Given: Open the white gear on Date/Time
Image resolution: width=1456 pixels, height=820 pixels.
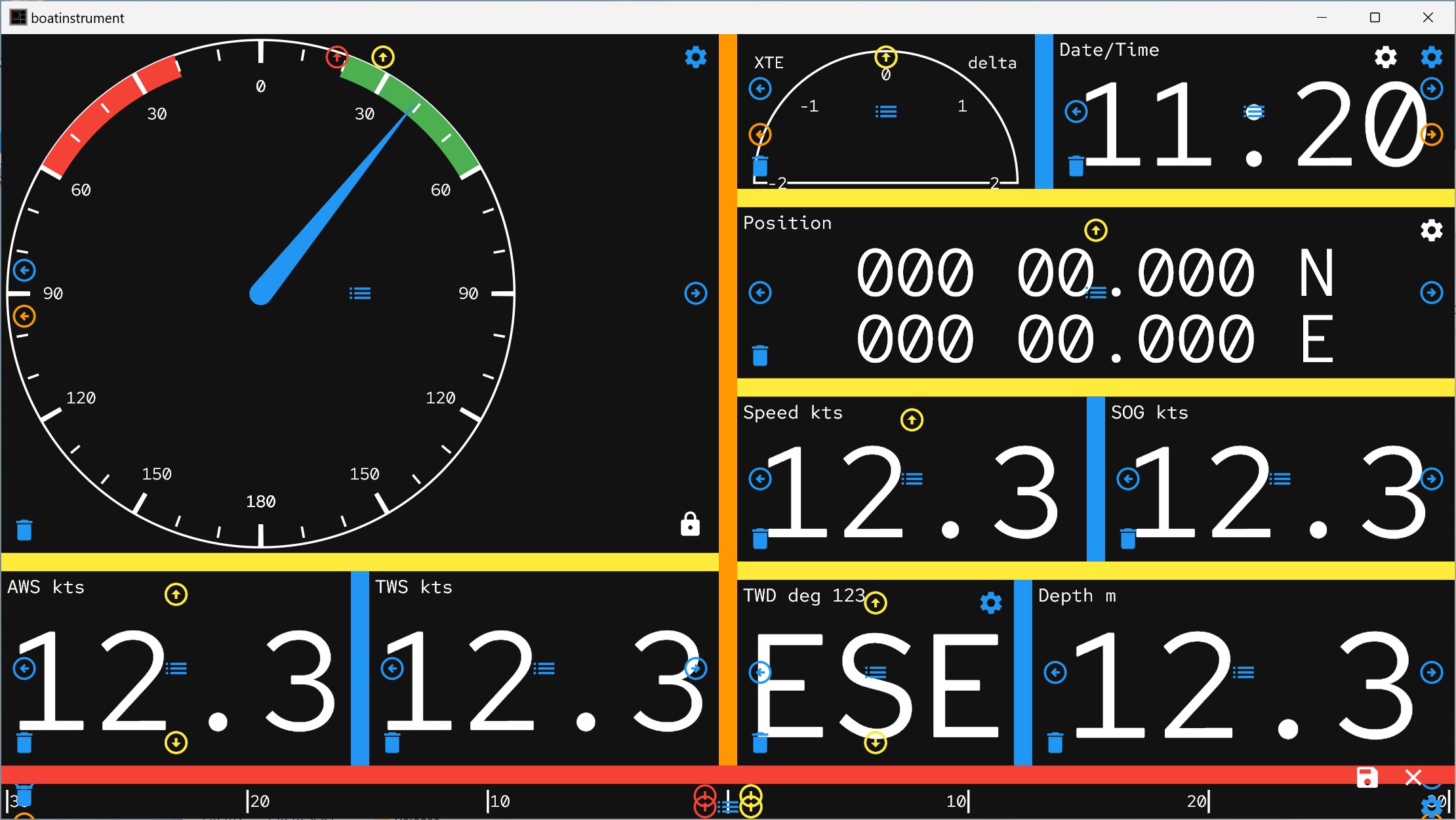Looking at the screenshot, I should [x=1385, y=57].
